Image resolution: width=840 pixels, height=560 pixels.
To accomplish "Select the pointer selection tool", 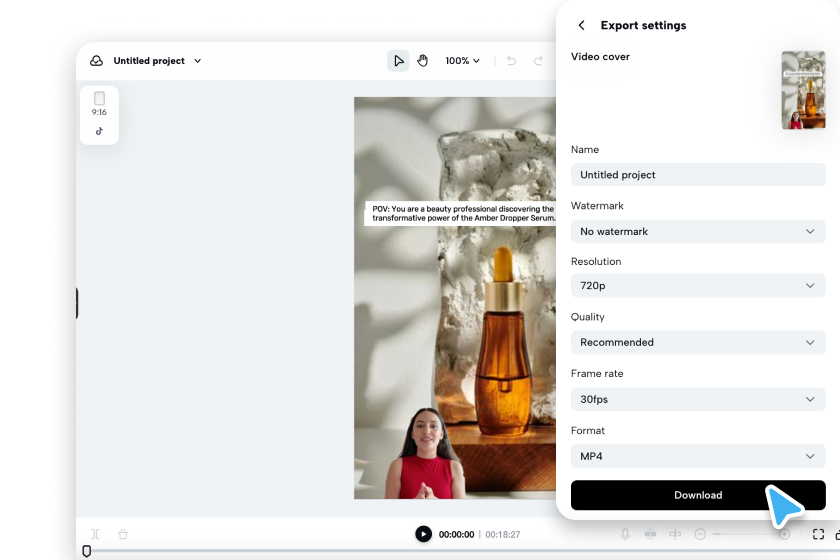I will click(398, 61).
